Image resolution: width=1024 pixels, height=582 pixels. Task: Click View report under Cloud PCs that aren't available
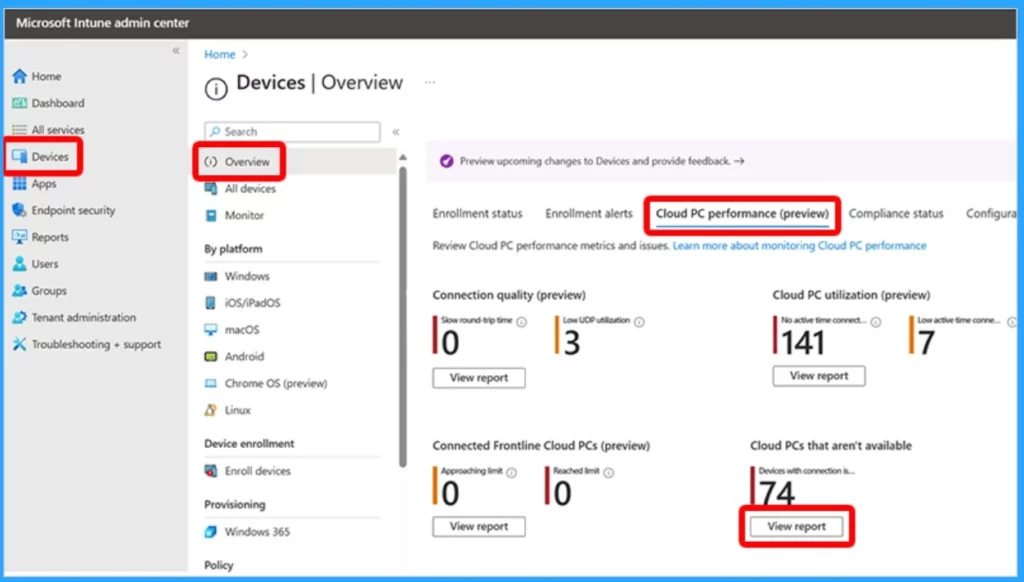pos(796,526)
